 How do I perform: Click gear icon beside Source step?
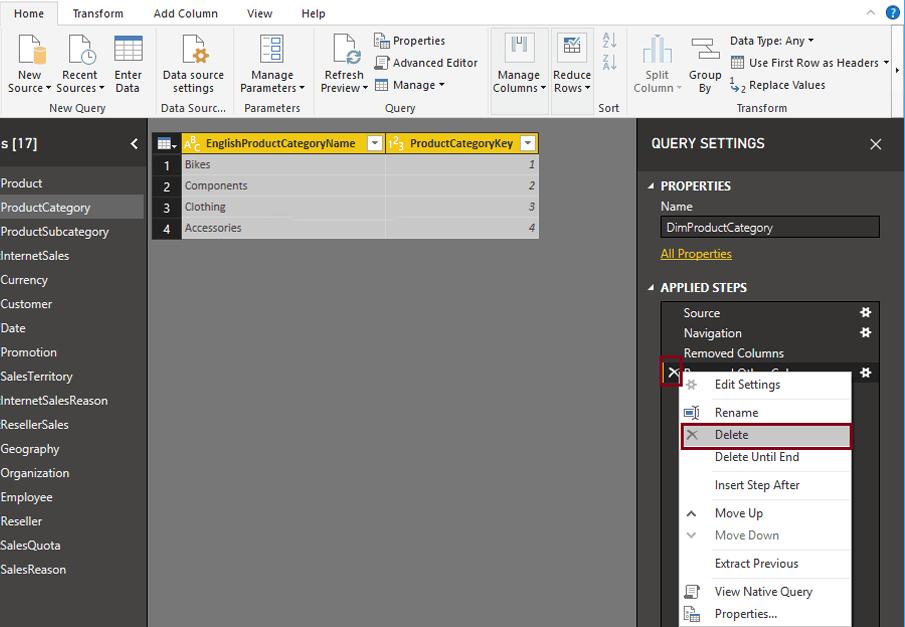pos(866,313)
